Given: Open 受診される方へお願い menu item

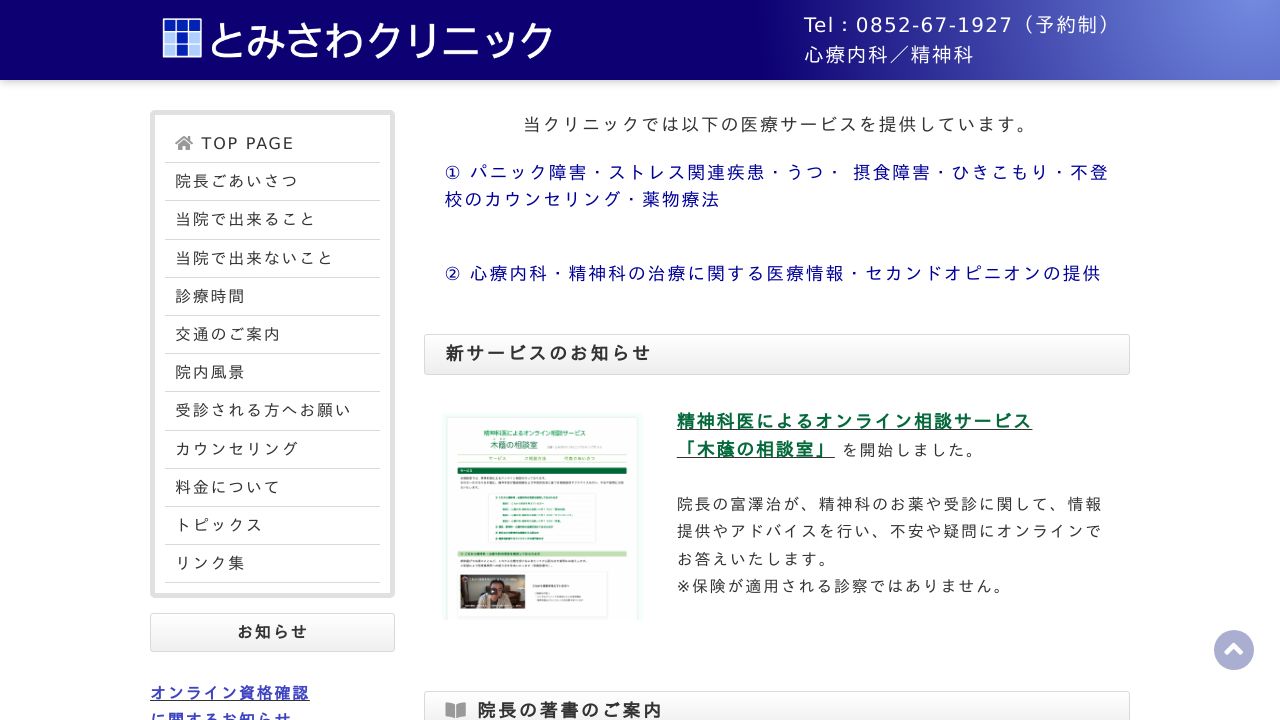Looking at the screenshot, I should tap(264, 410).
